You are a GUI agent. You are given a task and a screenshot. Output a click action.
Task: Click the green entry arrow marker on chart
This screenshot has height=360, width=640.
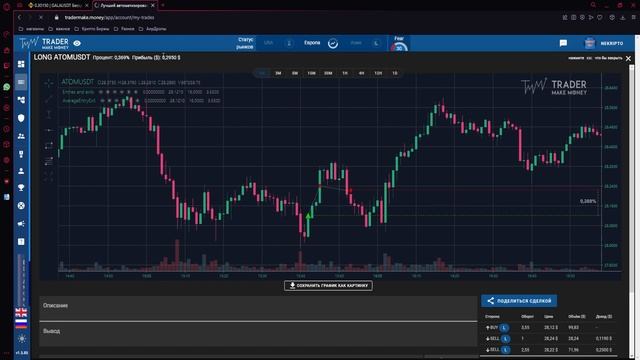click(309, 215)
